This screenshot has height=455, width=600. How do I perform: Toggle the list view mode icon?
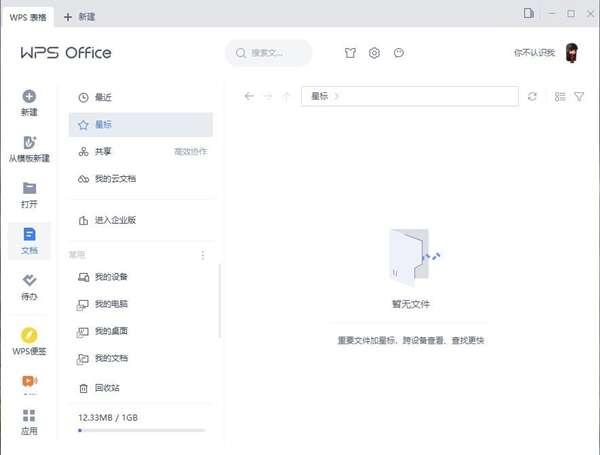pos(560,96)
